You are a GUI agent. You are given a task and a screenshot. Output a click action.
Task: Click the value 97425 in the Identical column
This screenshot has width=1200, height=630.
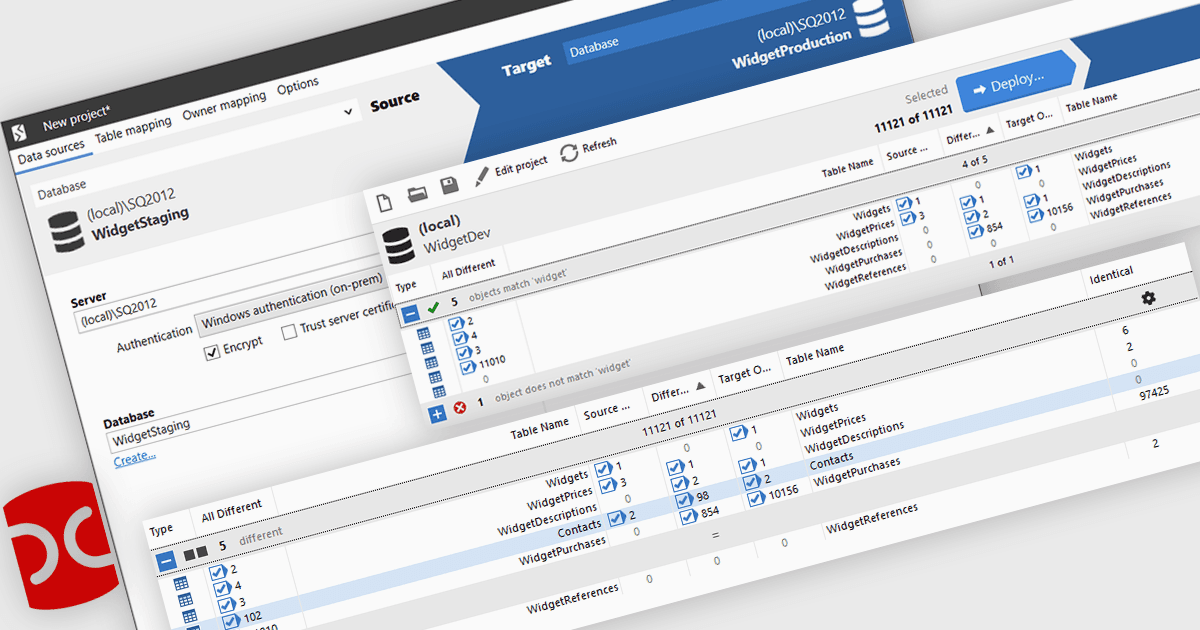1154,396
